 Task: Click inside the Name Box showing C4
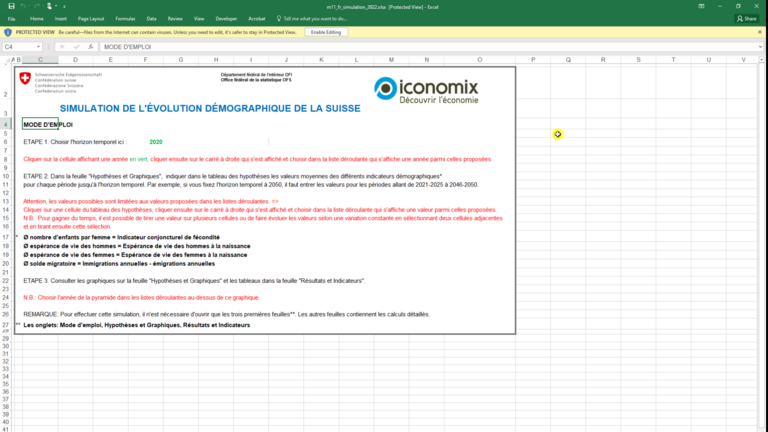tap(19, 47)
